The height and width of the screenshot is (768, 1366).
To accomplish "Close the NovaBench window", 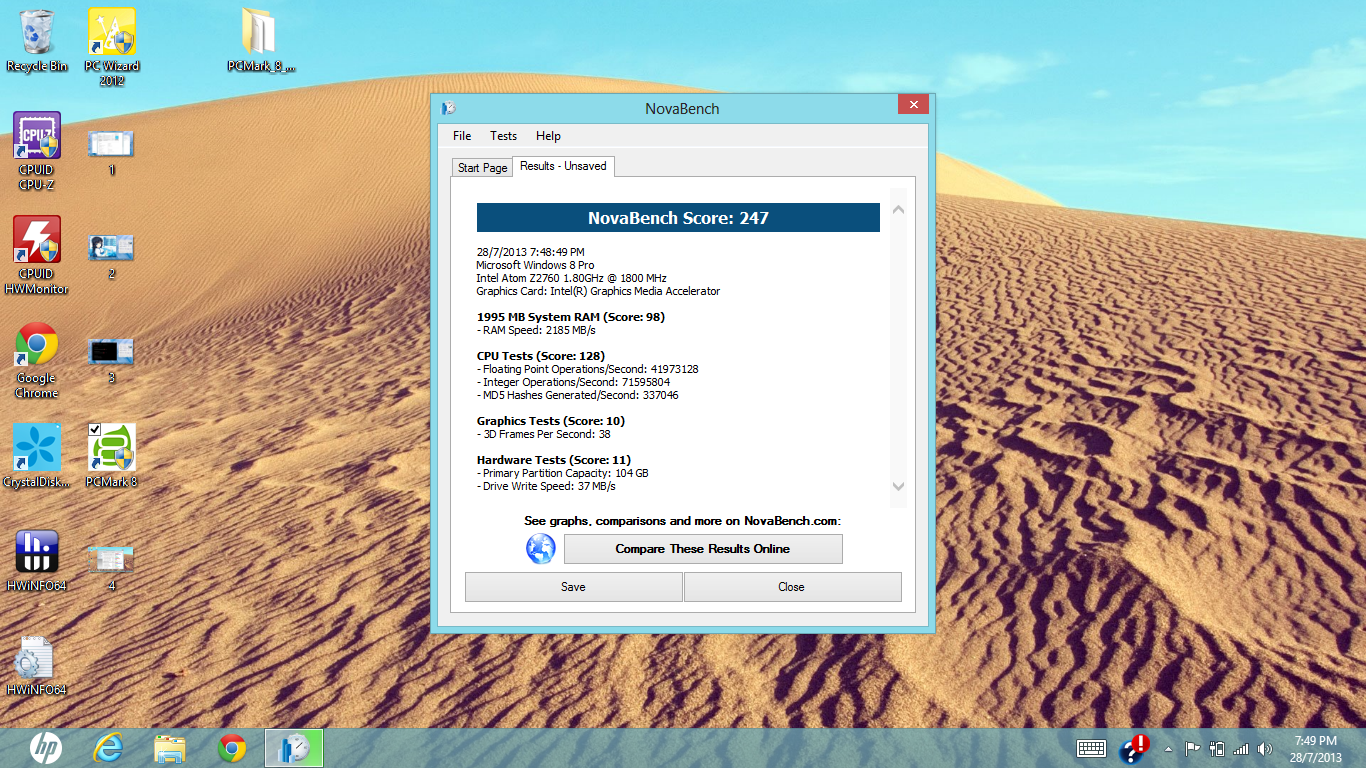I will 913,104.
